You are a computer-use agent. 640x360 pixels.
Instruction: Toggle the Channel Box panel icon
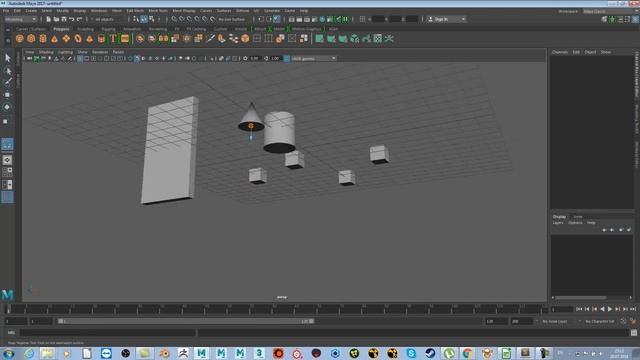[635, 19]
